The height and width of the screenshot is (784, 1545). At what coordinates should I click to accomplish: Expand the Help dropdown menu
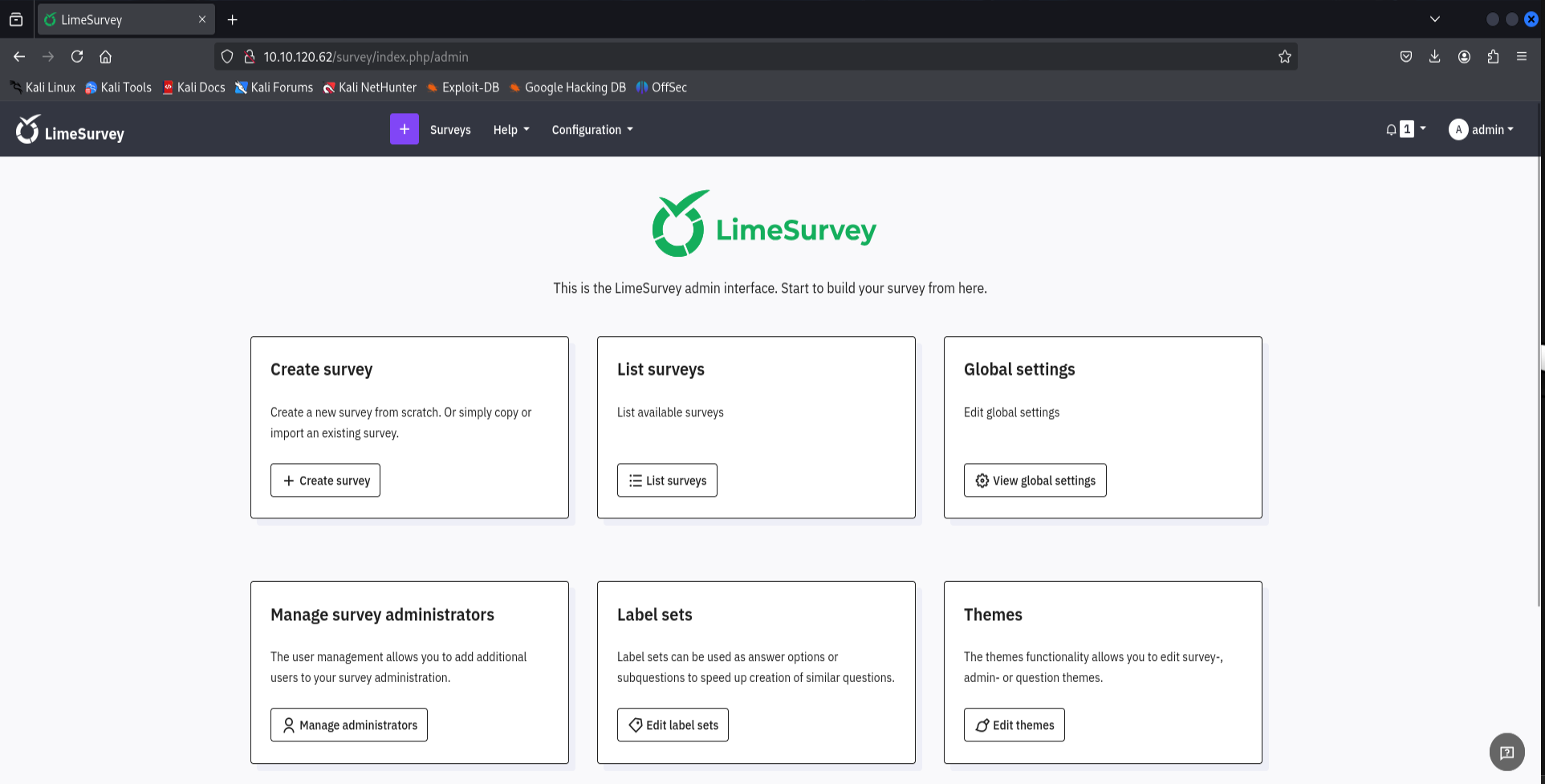click(x=511, y=130)
